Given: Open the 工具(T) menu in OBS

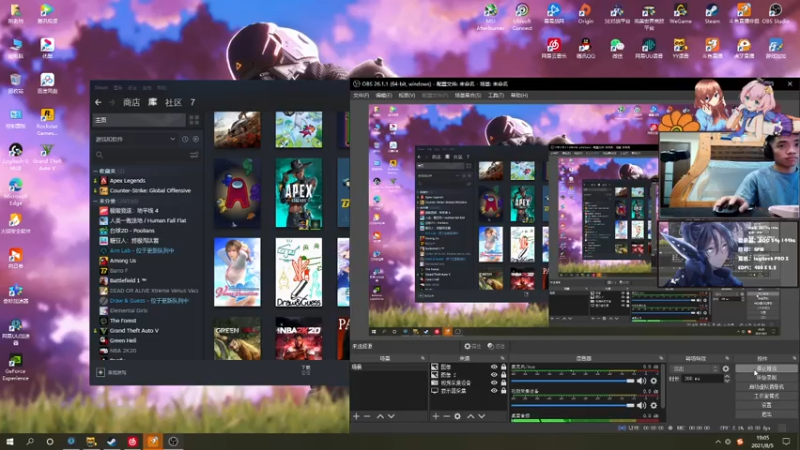Looking at the screenshot, I should (x=495, y=95).
